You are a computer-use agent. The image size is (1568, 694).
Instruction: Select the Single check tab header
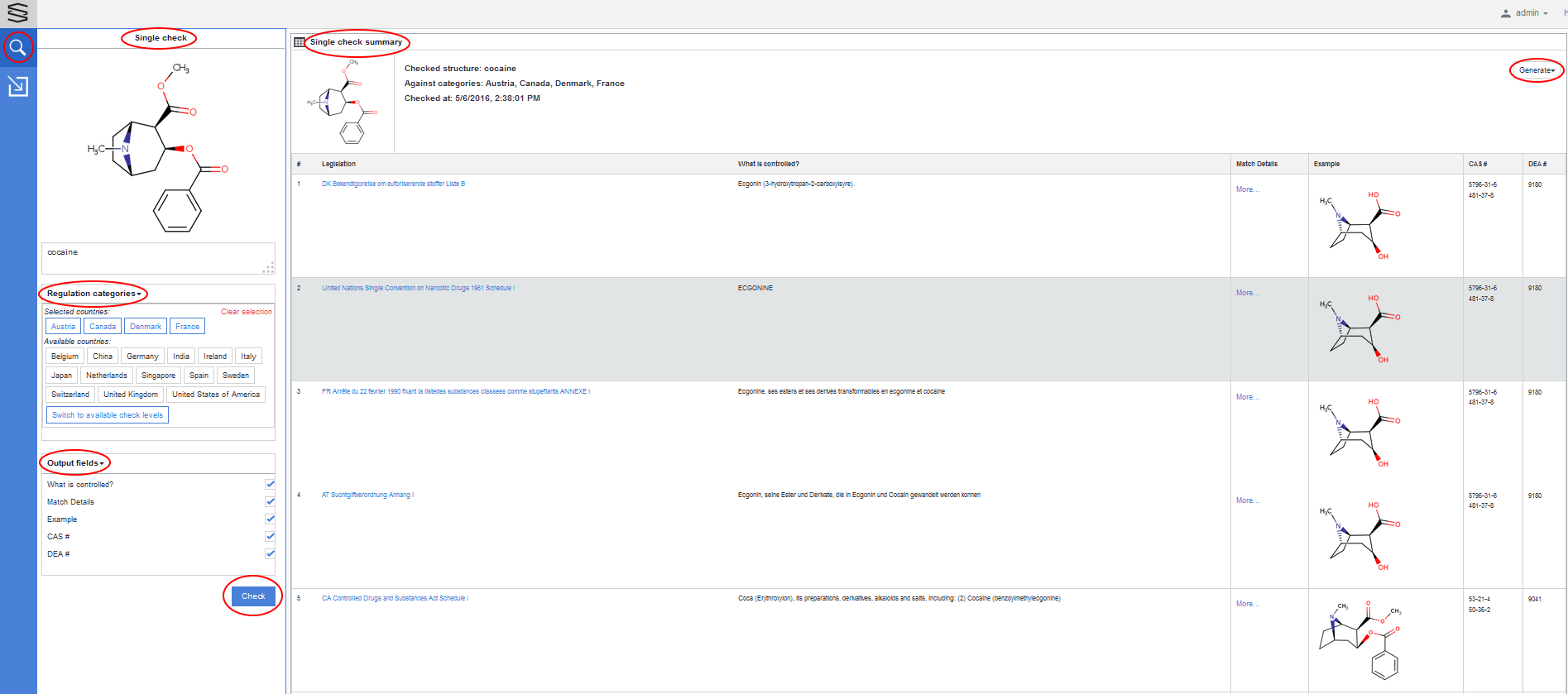tap(161, 38)
